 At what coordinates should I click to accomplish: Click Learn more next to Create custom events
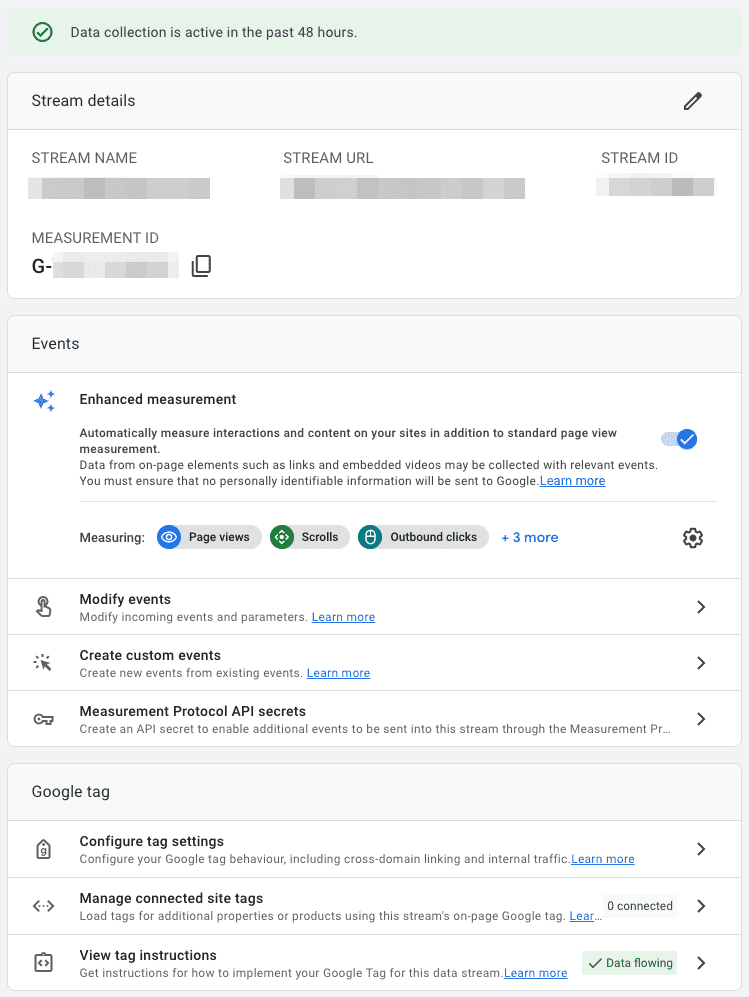pyautogui.click(x=338, y=672)
